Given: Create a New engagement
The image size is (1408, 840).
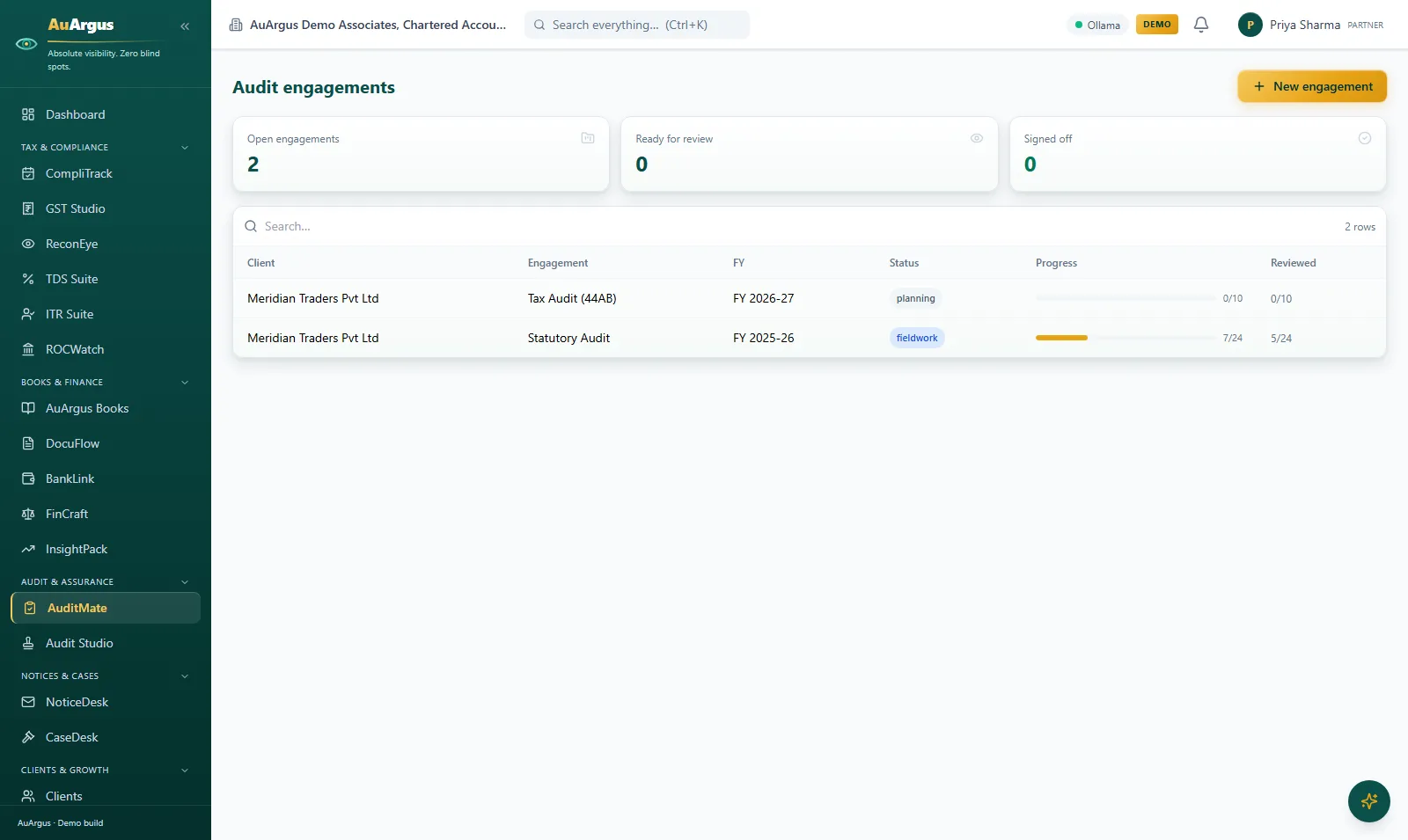Looking at the screenshot, I should (1312, 86).
